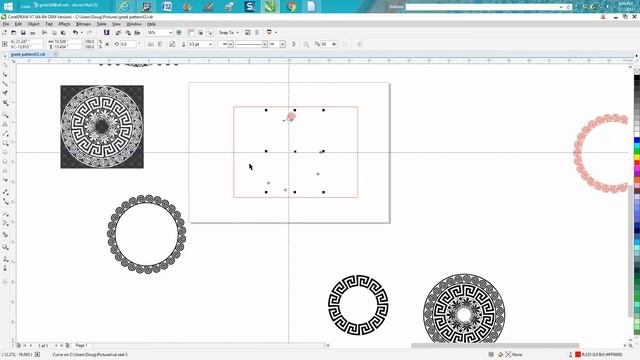Open the outline width dropdown
Screen dimensions: 640x360
coord(210,44)
